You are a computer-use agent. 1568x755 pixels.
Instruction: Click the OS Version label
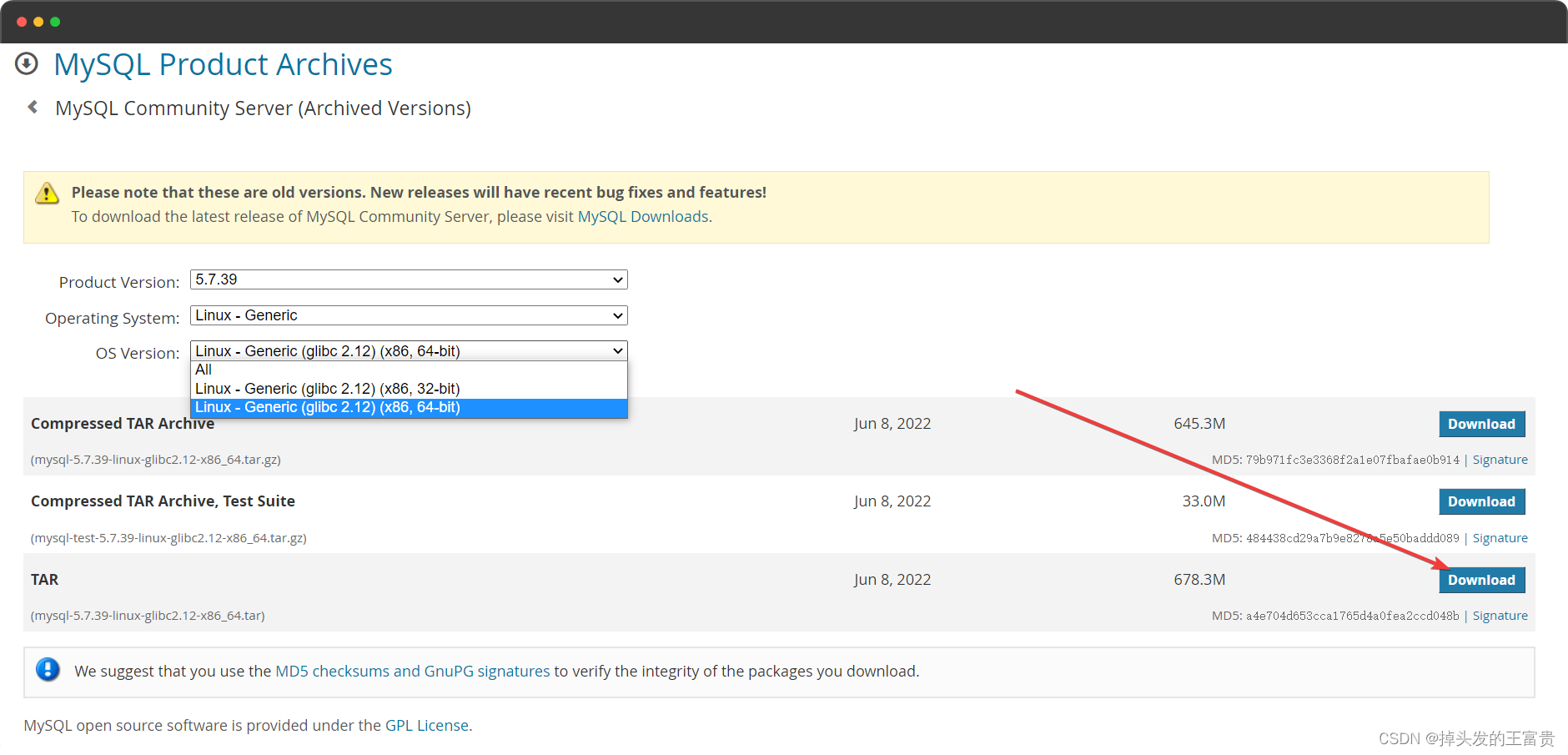tap(138, 353)
